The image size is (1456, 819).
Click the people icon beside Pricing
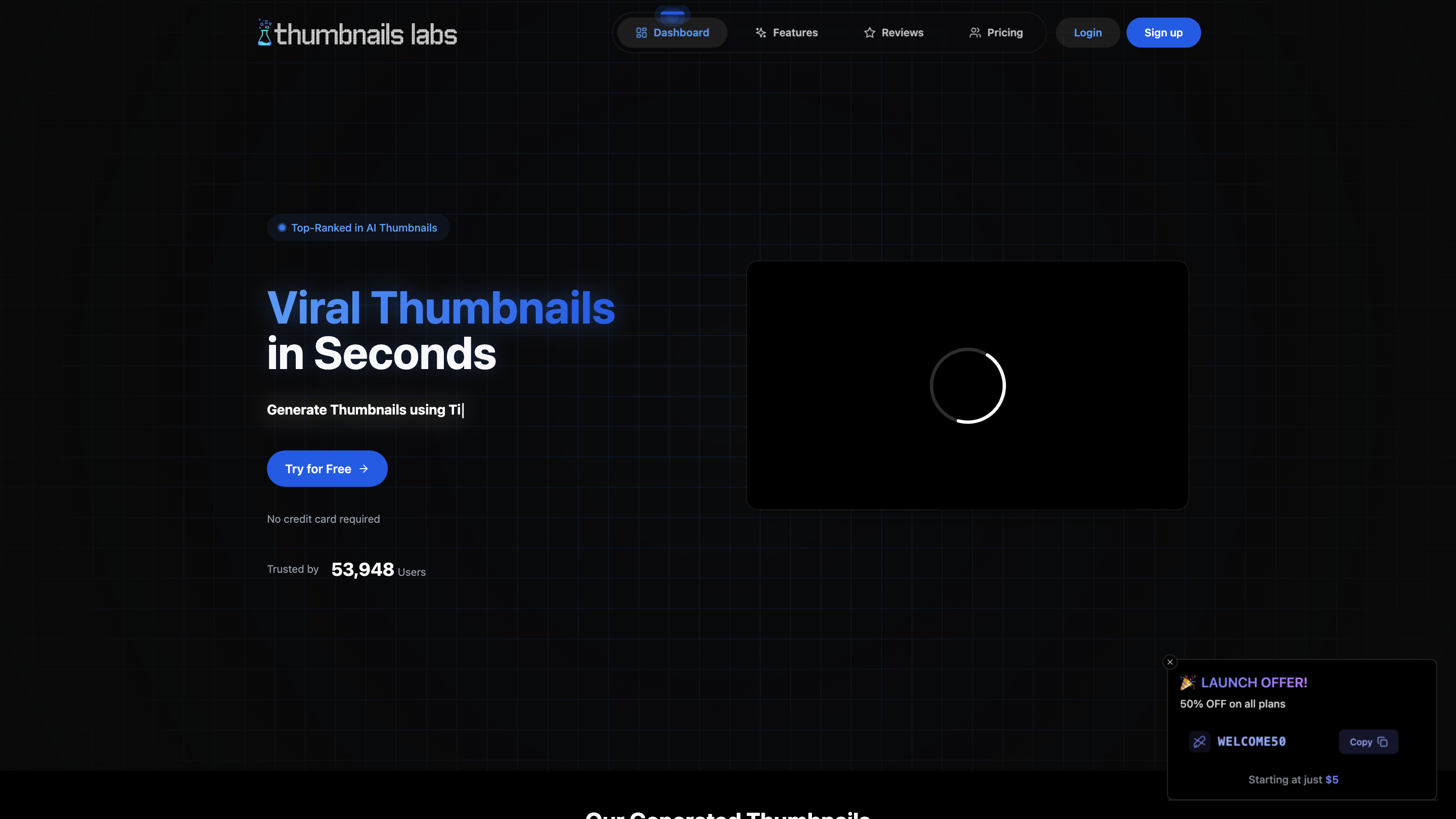[x=974, y=32]
